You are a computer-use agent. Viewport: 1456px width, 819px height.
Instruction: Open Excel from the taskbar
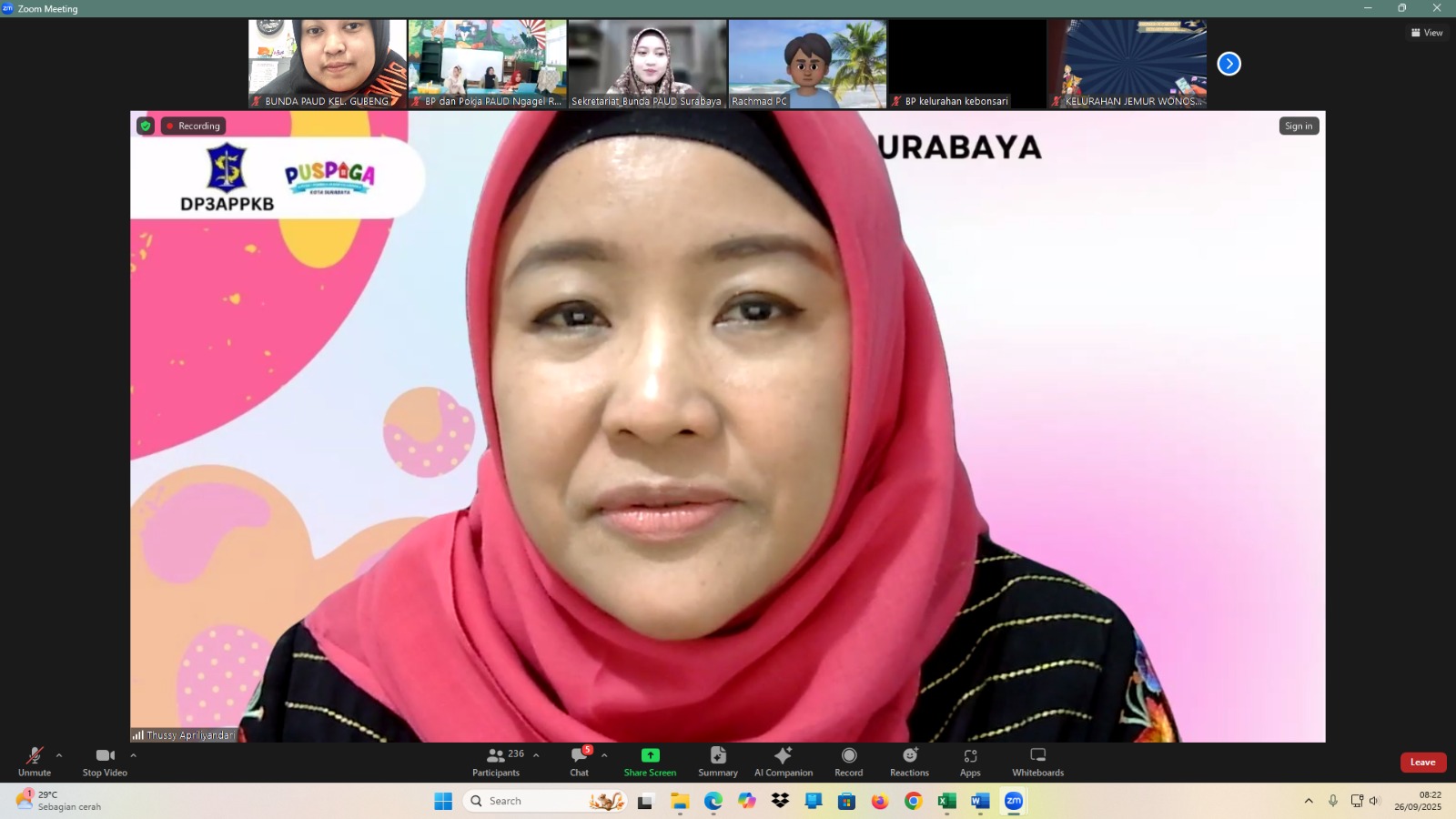[x=947, y=801]
